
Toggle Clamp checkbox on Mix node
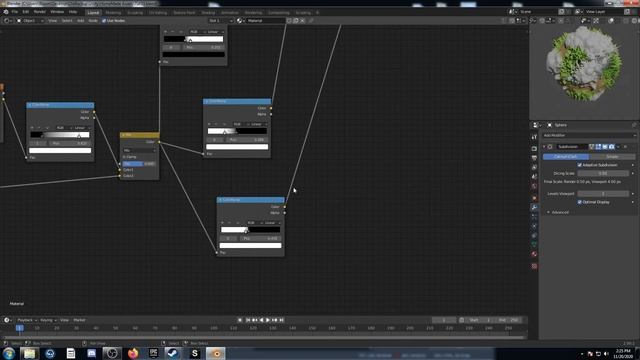click(x=124, y=157)
